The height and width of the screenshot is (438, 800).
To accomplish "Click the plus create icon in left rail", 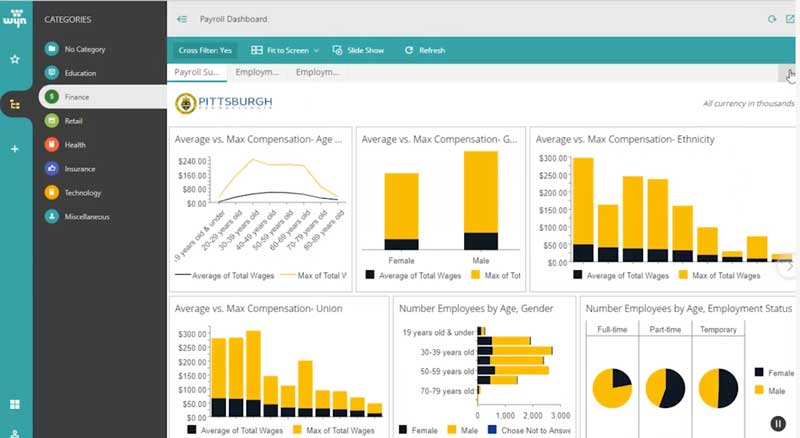I will 14,149.
